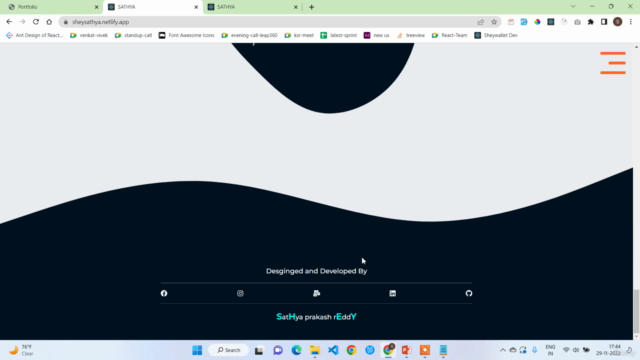
Task: Click the share page icon in address bar
Action: [480, 22]
